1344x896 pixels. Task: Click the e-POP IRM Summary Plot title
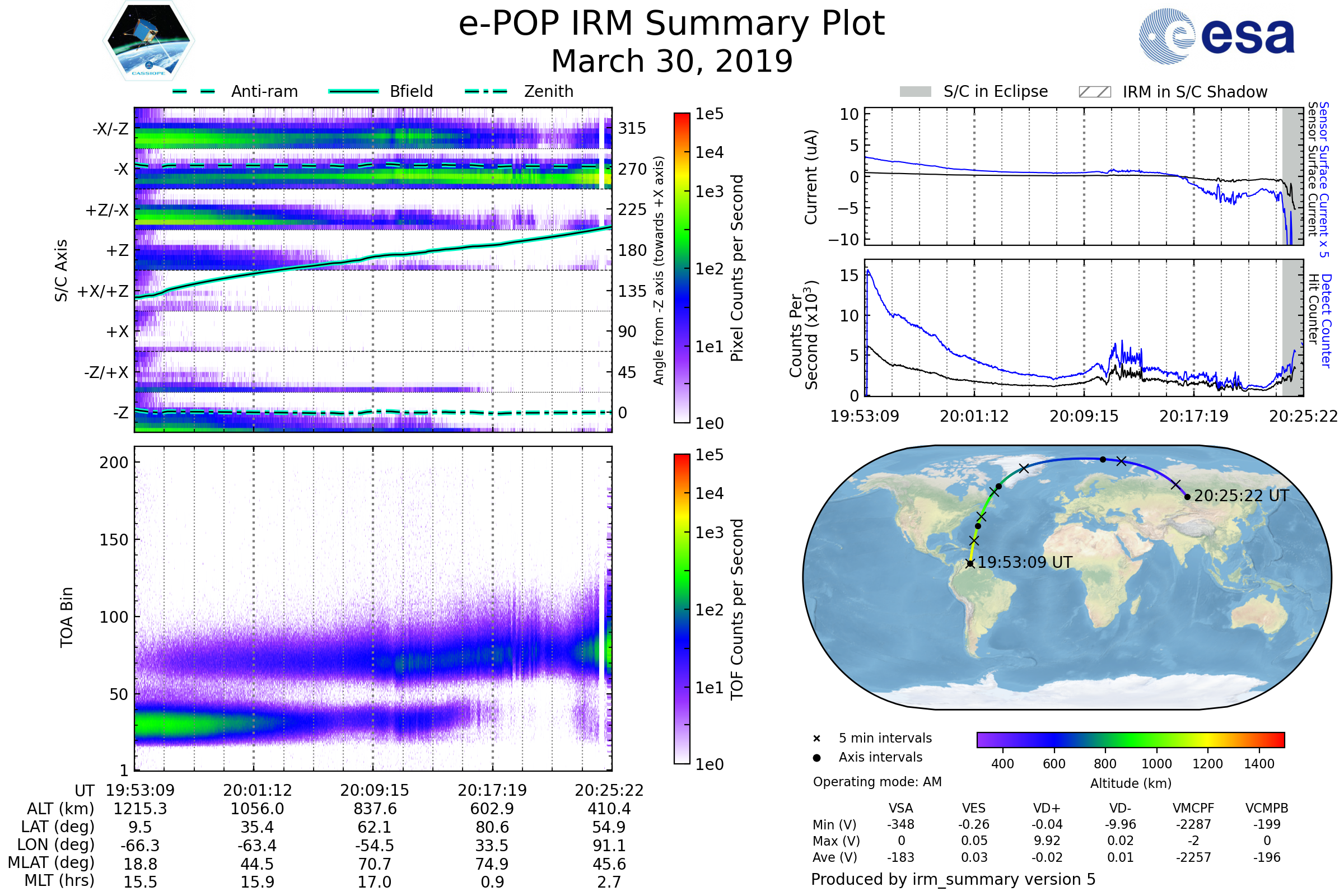click(x=671, y=24)
